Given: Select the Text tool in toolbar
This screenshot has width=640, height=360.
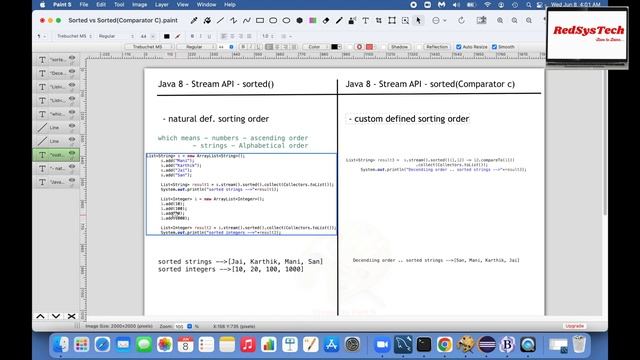Looking at the screenshot, I should pos(365,20).
